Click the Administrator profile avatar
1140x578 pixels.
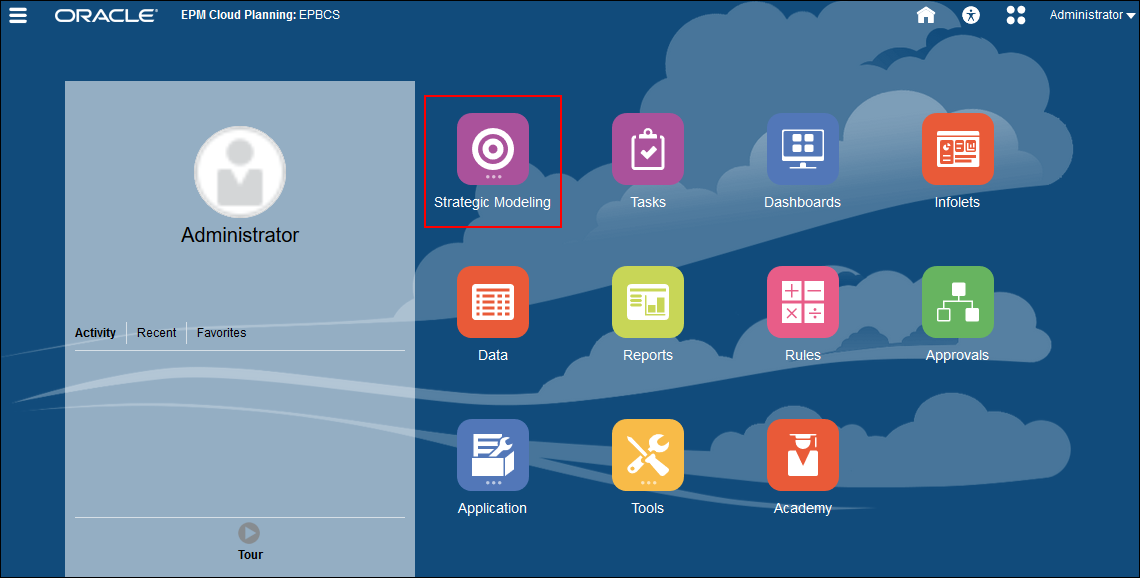(x=240, y=172)
